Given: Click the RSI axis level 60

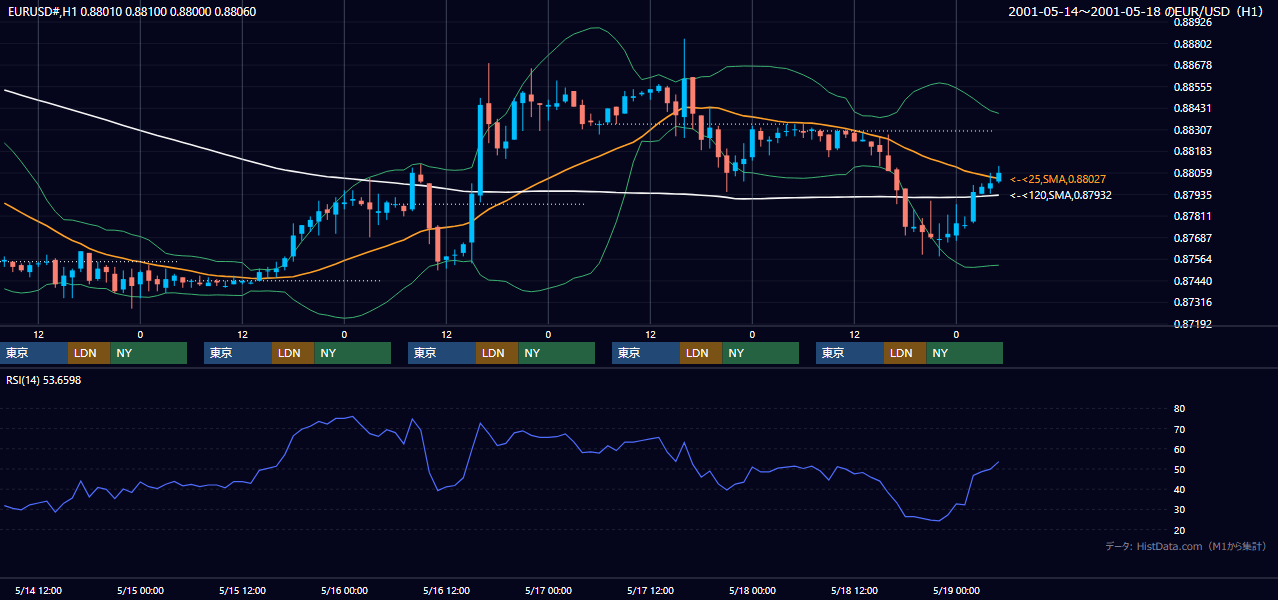Looking at the screenshot, I should [1180, 449].
